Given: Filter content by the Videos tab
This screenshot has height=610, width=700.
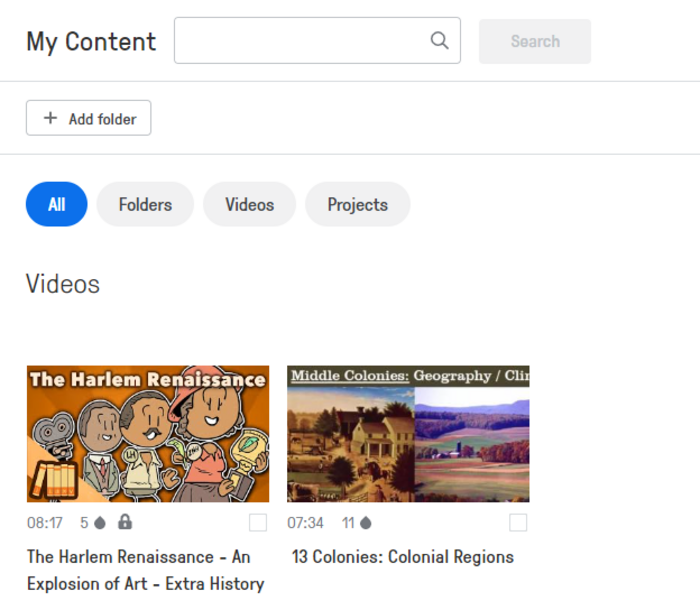Looking at the screenshot, I should tap(249, 204).
